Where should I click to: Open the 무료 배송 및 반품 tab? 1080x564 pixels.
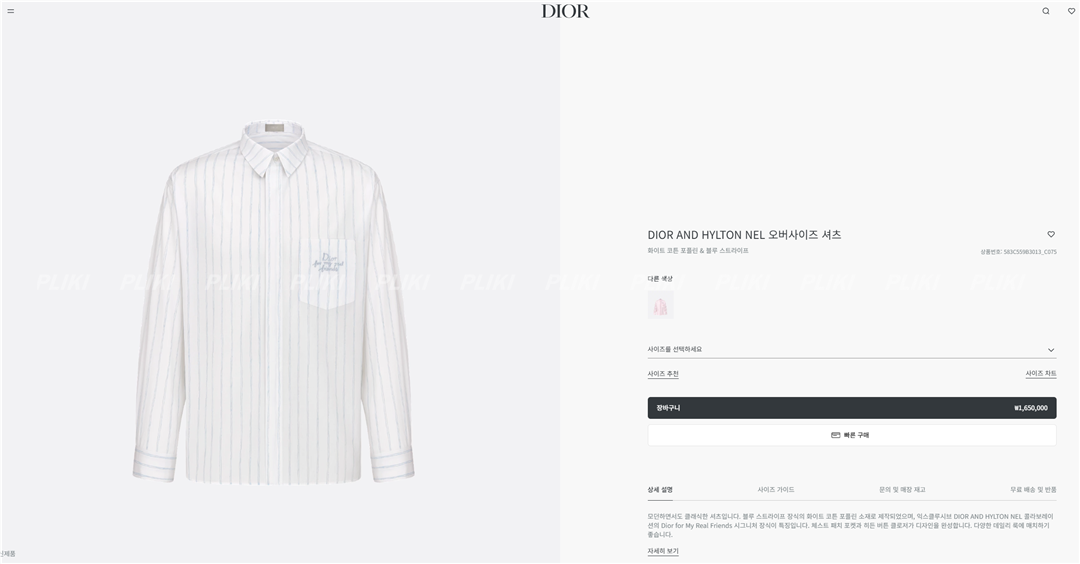pyautogui.click(x=1033, y=490)
